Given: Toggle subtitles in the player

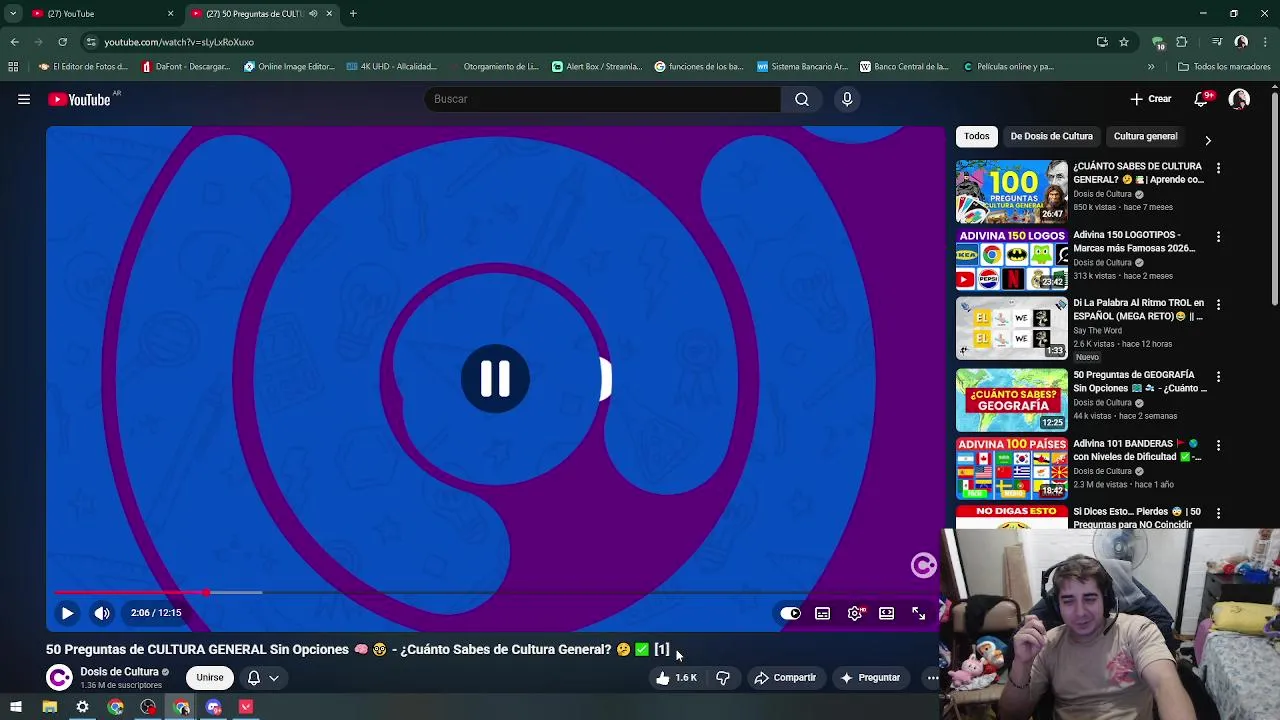Looking at the screenshot, I should point(822,613).
